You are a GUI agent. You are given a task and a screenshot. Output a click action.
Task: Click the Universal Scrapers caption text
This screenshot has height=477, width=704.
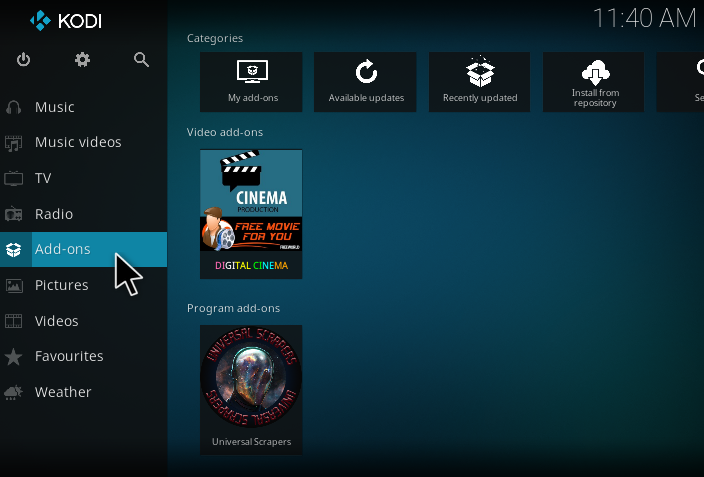251,442
